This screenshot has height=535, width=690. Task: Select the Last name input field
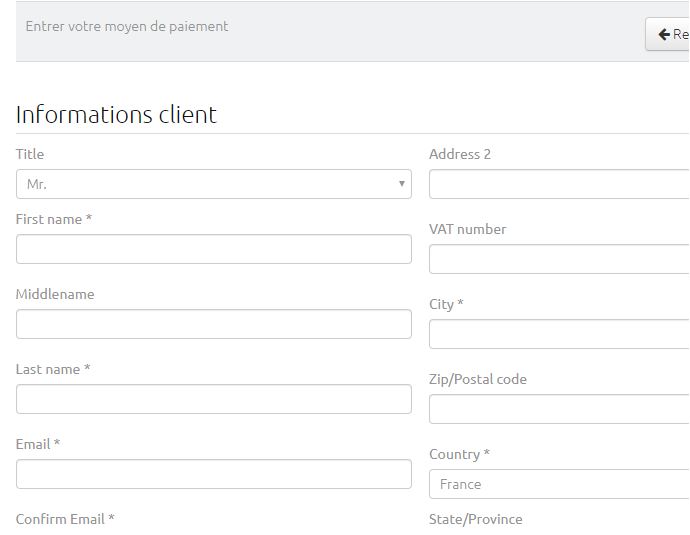[213, 399]
